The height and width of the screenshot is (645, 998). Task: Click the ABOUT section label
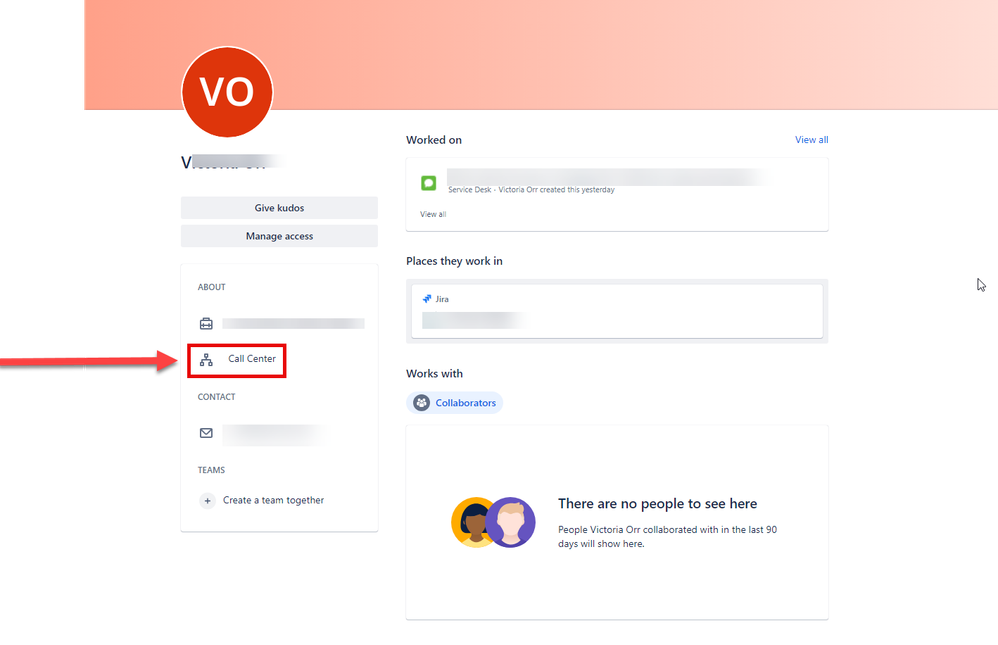click(x=211, y=287)
